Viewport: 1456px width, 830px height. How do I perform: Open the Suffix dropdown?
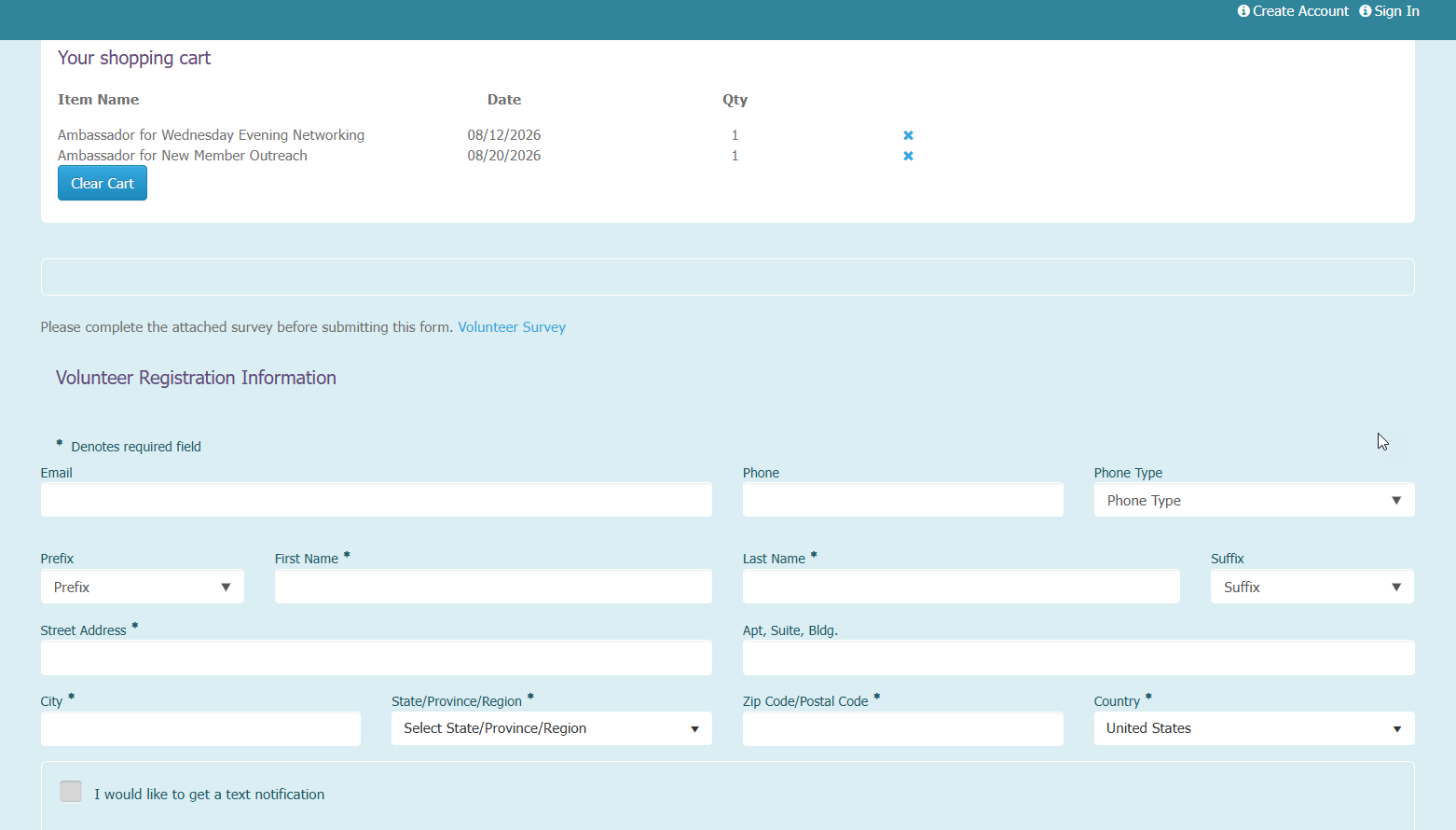coord(1312,587)
